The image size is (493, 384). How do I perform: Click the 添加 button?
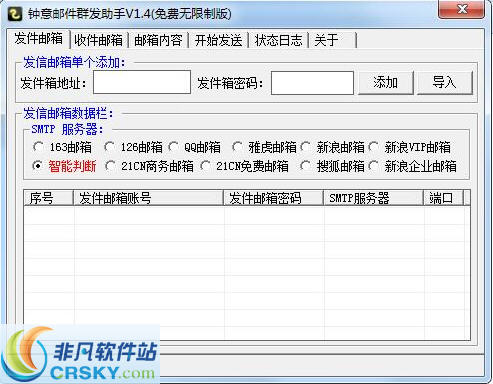click(x=386, y=82)
